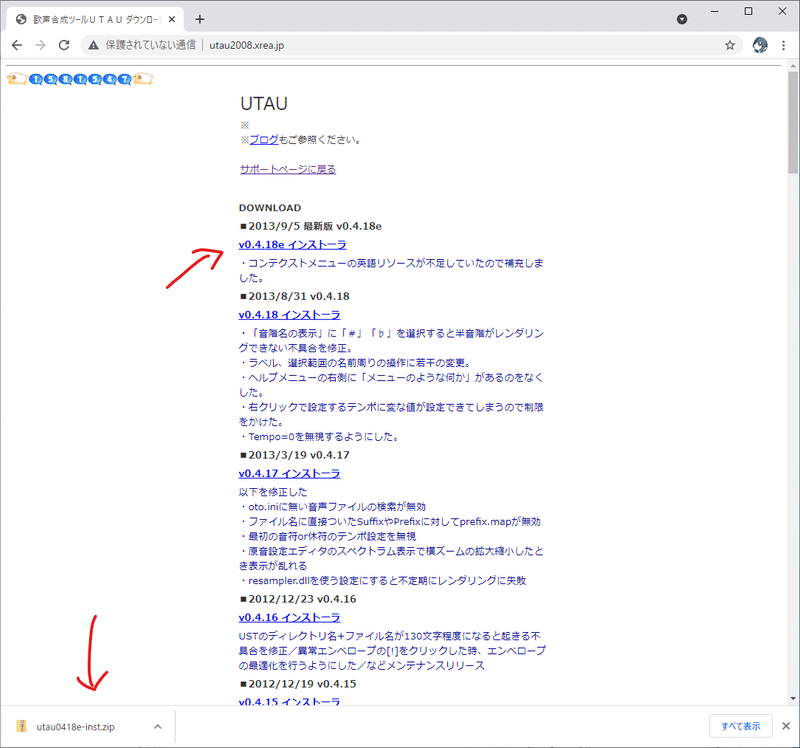Download the v0.4.18e インストーラ link
Image resolution: width=800 pixels, height=748 pixels.
pyautogui.click(x=292, y=245)
